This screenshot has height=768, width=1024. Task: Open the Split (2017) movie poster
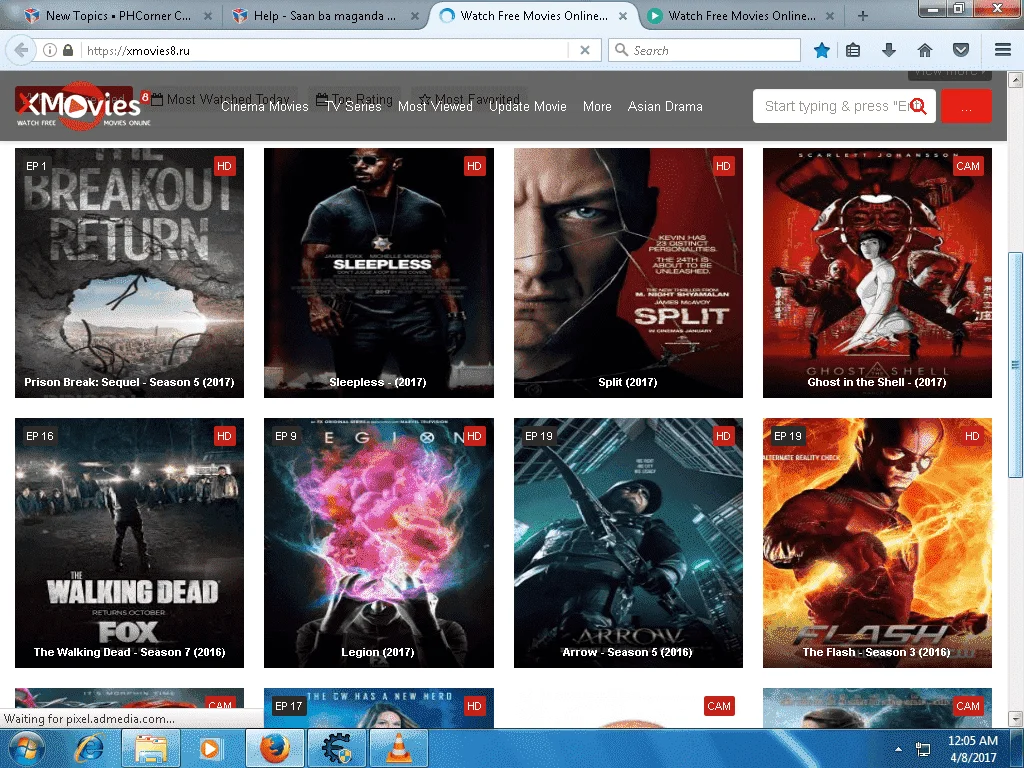628,272
